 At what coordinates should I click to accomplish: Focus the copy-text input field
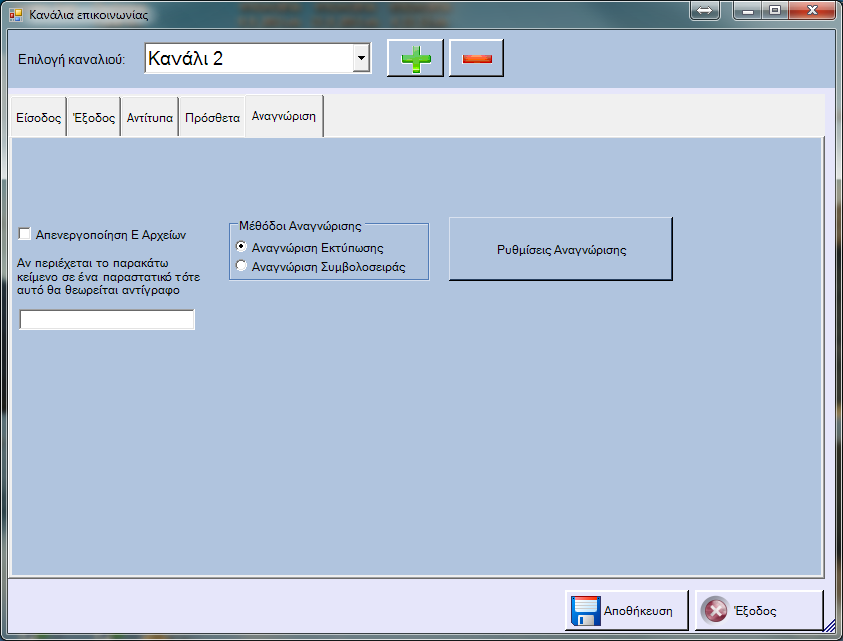[107, 319]
